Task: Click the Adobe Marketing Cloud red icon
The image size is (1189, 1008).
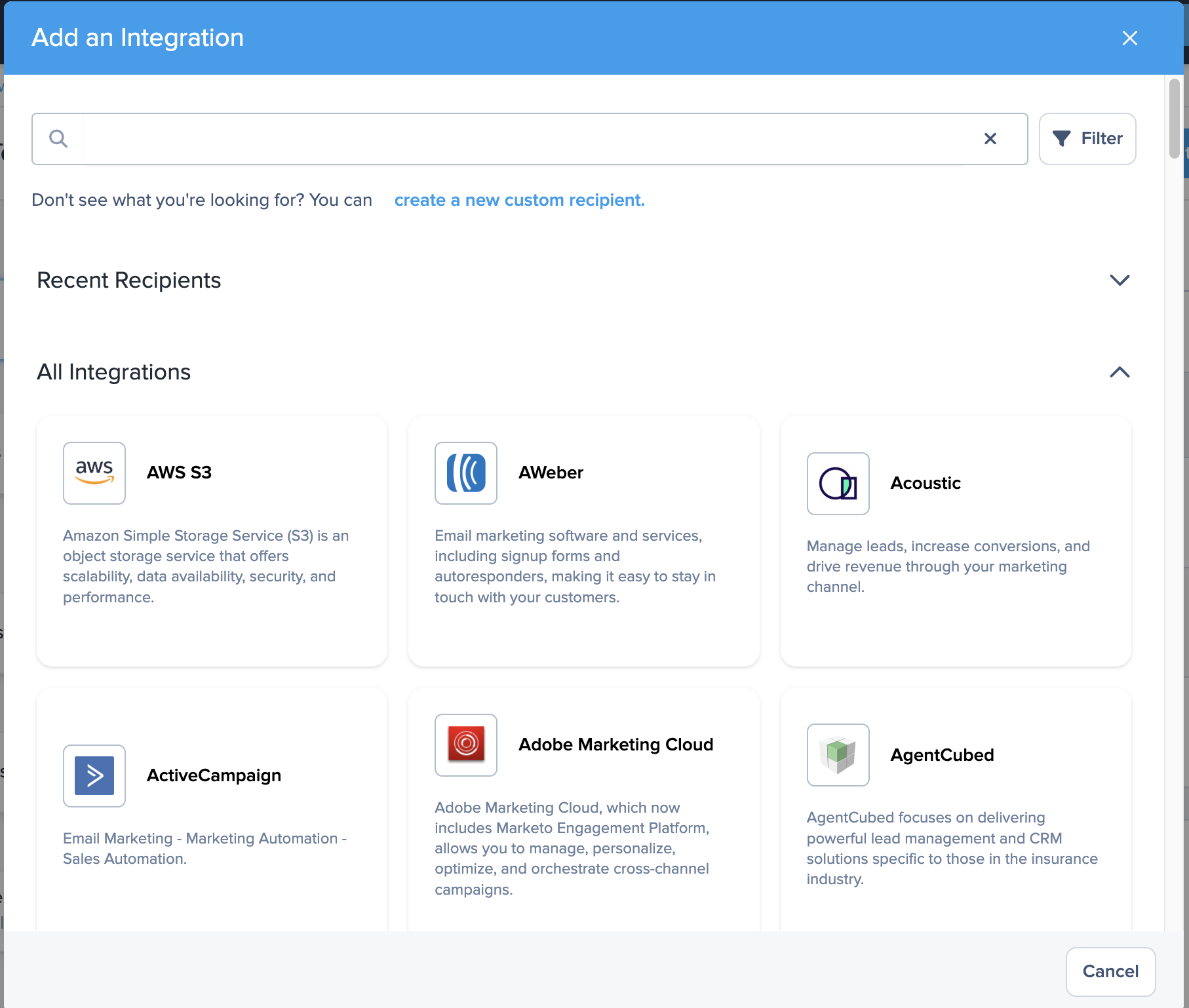Action: click(466, 745)
